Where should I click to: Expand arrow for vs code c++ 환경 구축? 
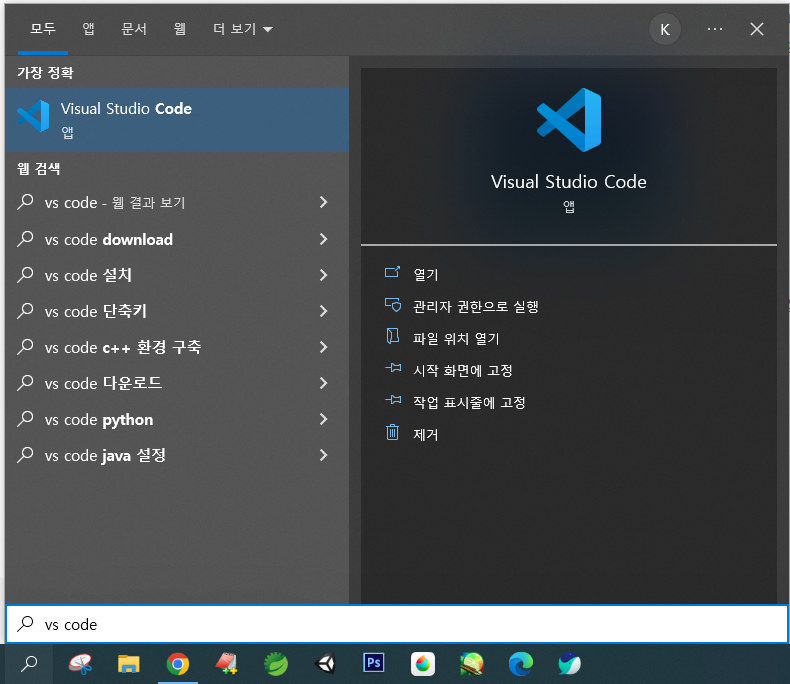[323, 347]
